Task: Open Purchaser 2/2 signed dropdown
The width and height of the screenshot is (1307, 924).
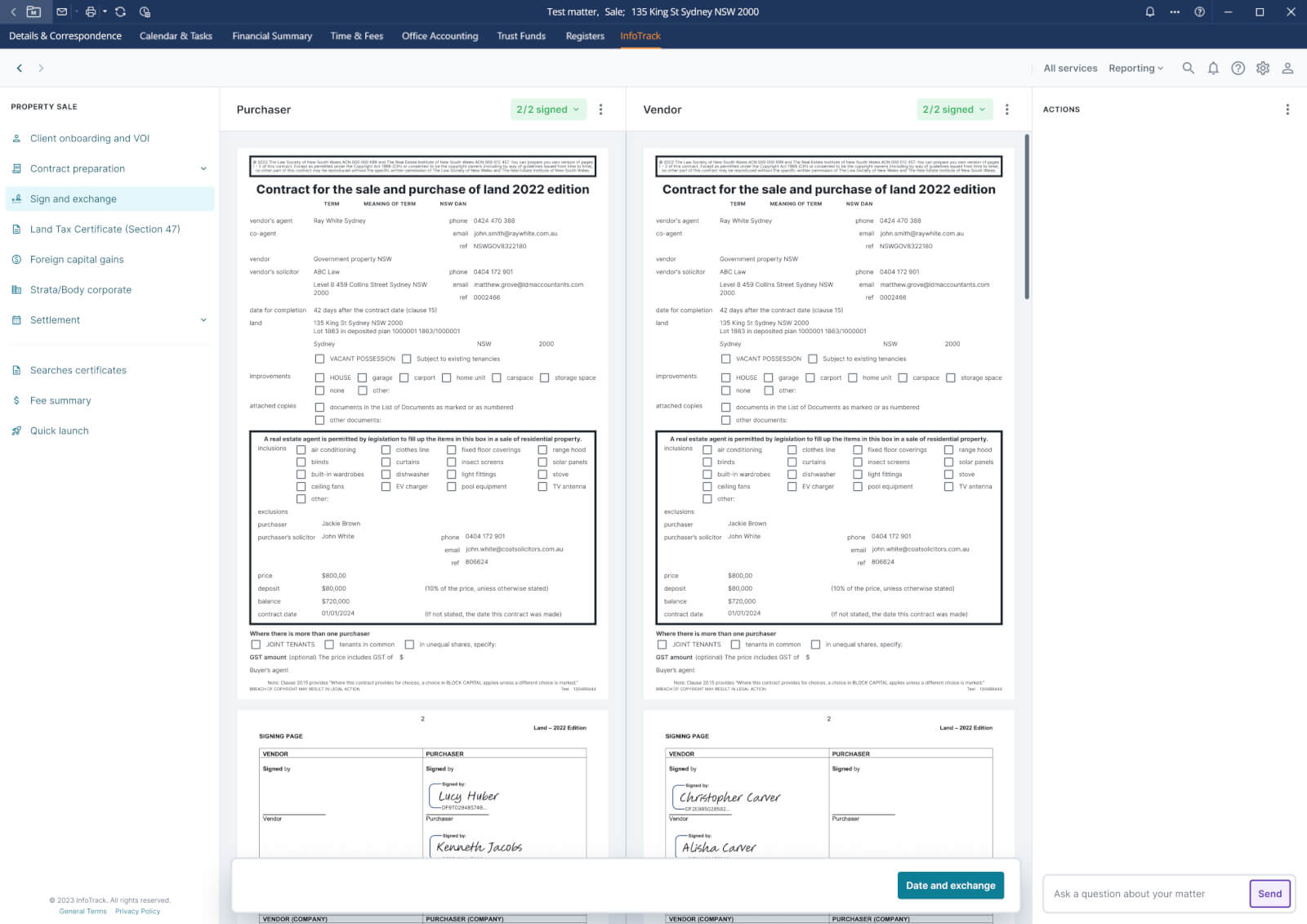Action: (x=548, y=109)
